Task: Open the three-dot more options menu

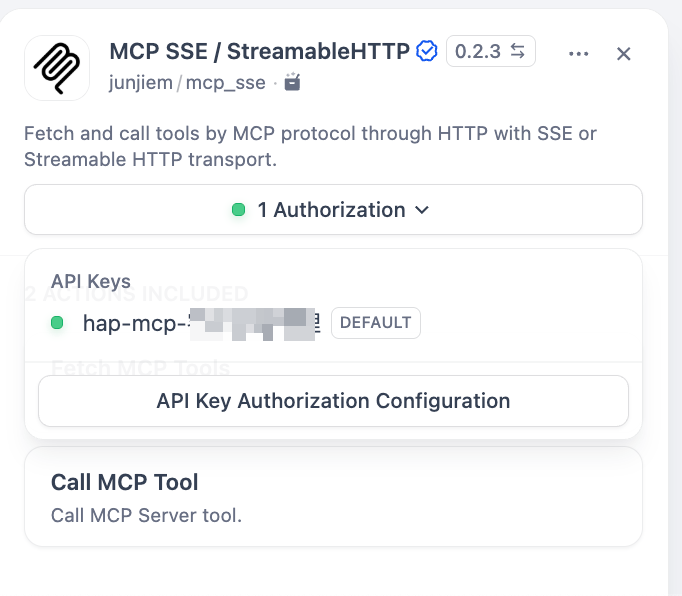Action: pos(578,54)
